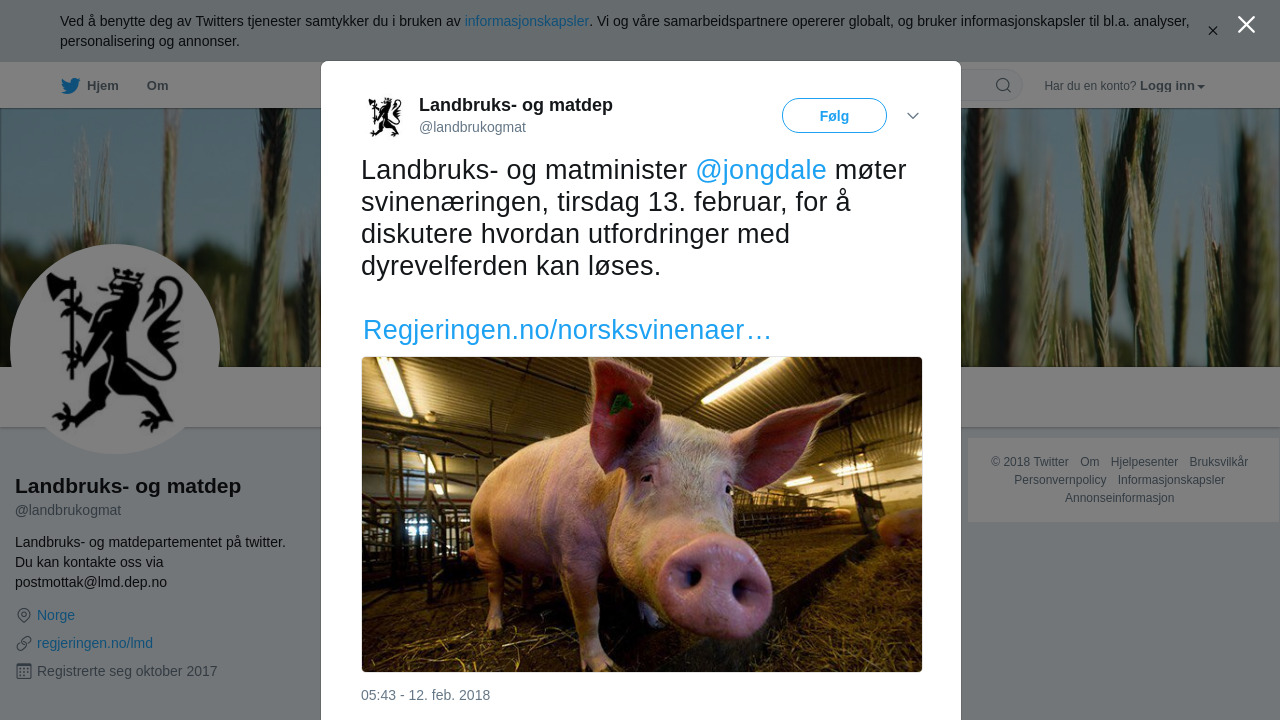Open the informasjonskapsler link in banner
This screenshot has height=720, width=1280.
[527, 21]
